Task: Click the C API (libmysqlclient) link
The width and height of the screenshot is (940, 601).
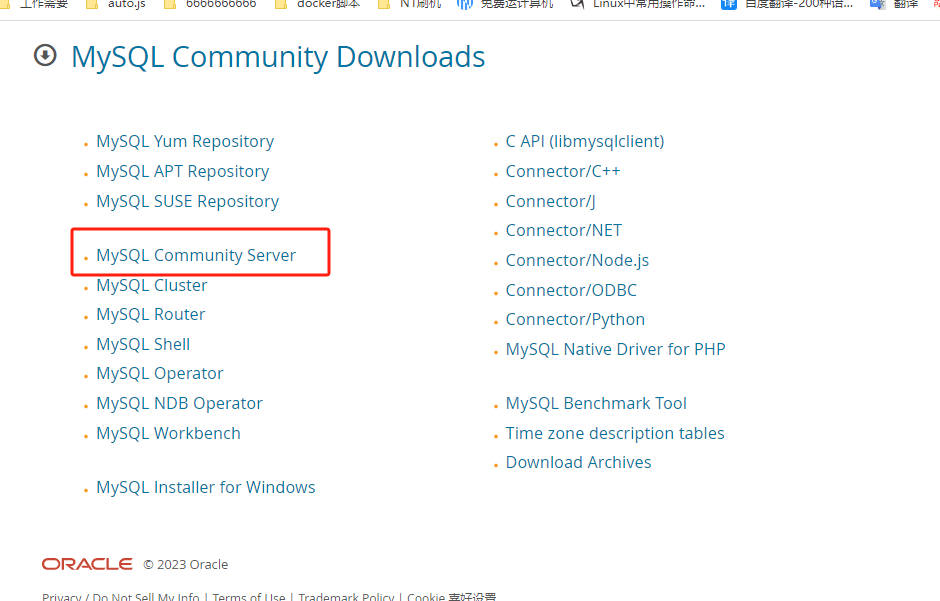Action: pos(585,141)
